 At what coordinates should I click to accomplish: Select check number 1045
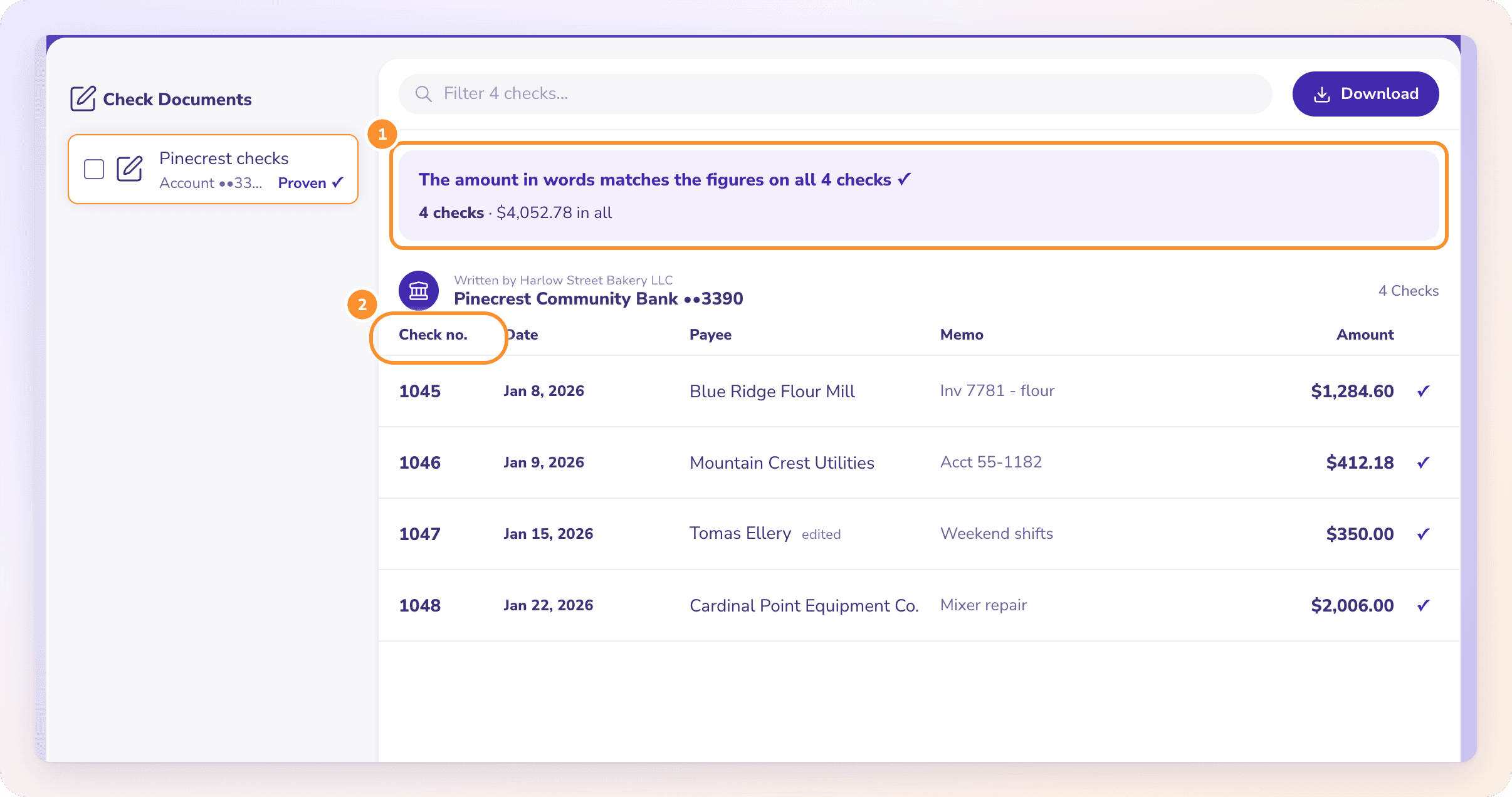click(x=420, y=391)
